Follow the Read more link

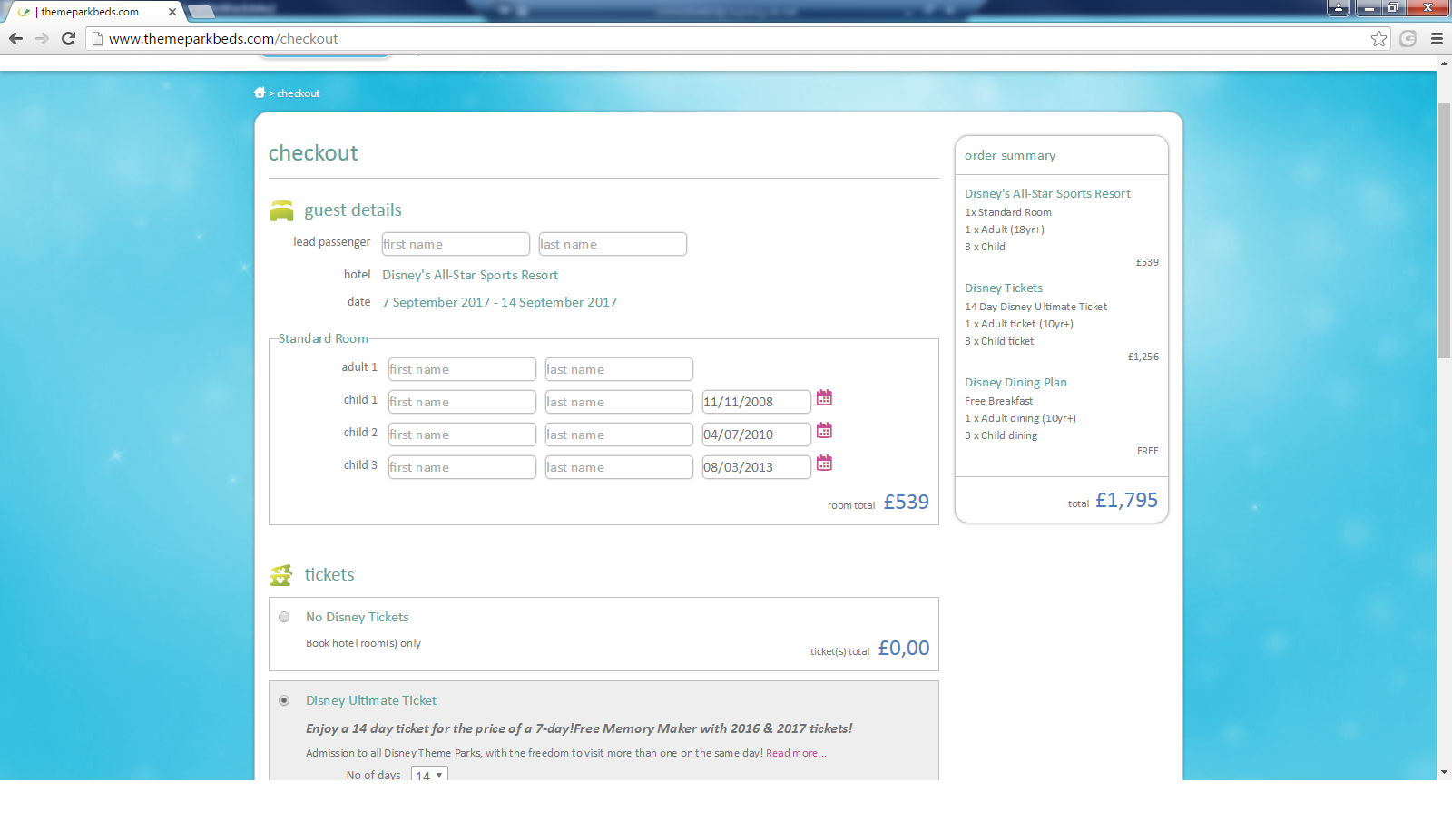point(796,753)
